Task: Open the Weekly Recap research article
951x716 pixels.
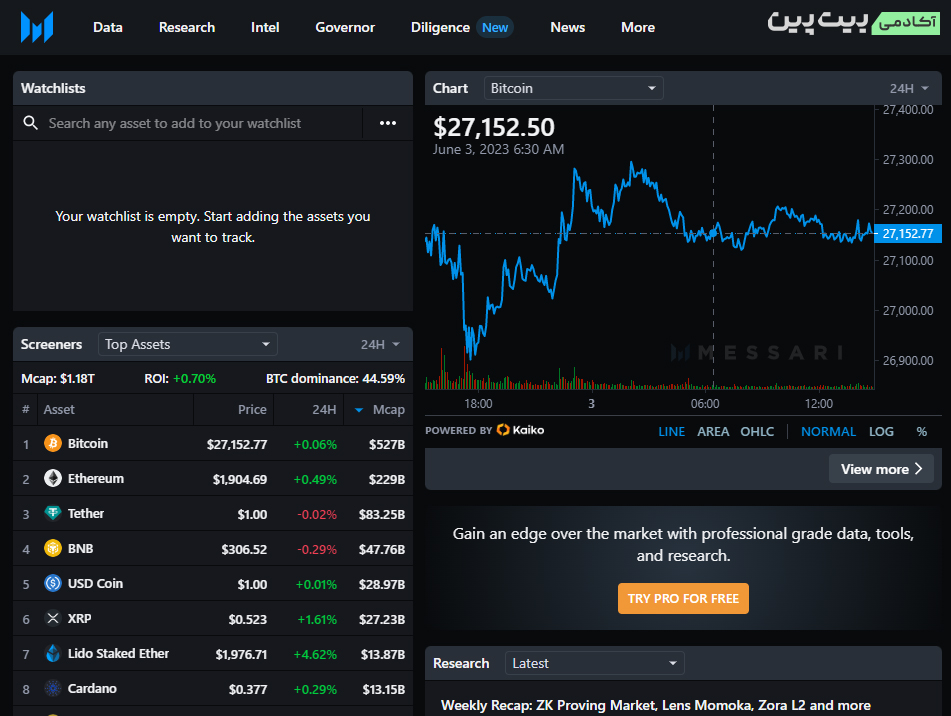Action: (656, 705)
